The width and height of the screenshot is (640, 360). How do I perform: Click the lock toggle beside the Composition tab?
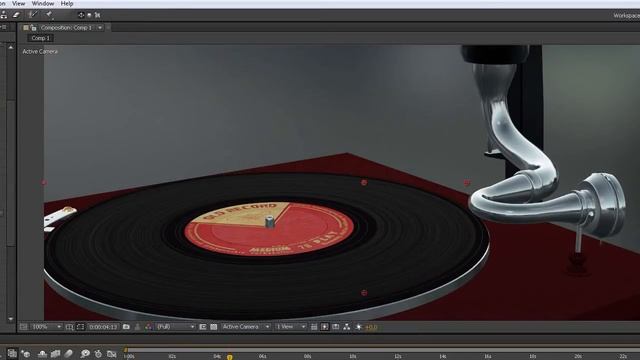pos(33,28)
